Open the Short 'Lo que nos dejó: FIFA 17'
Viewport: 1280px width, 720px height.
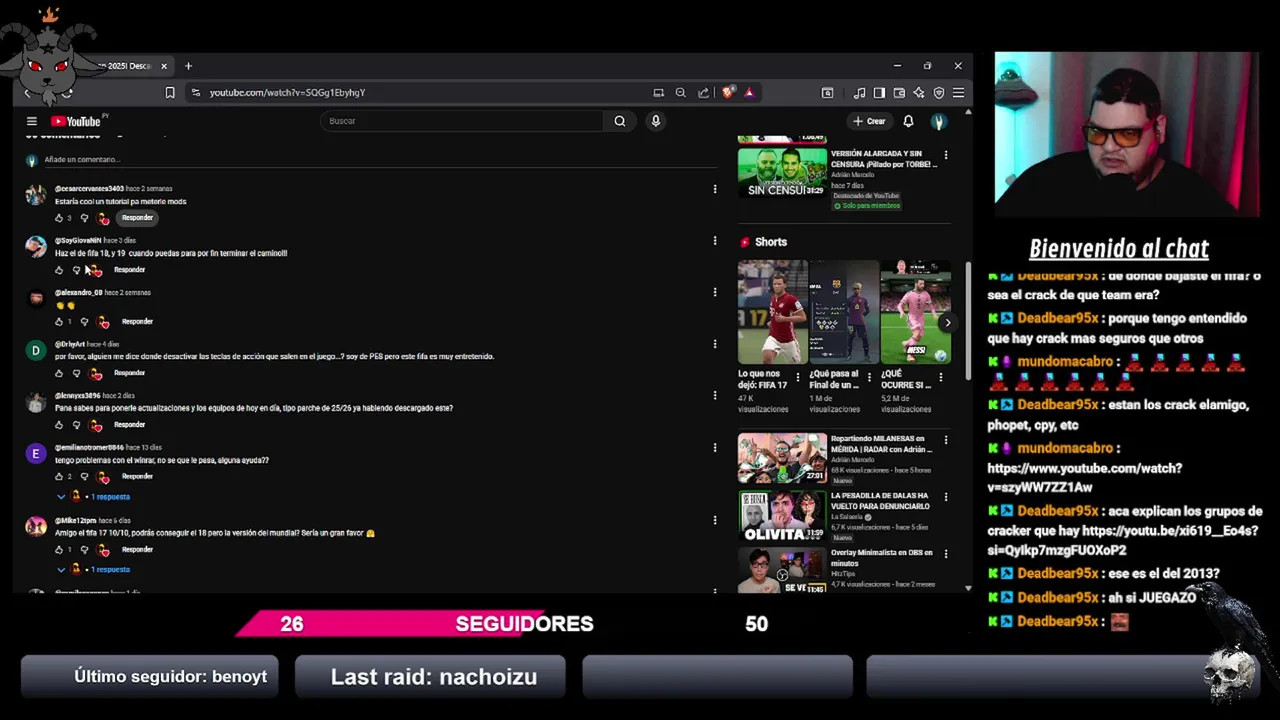click(772, 311)
